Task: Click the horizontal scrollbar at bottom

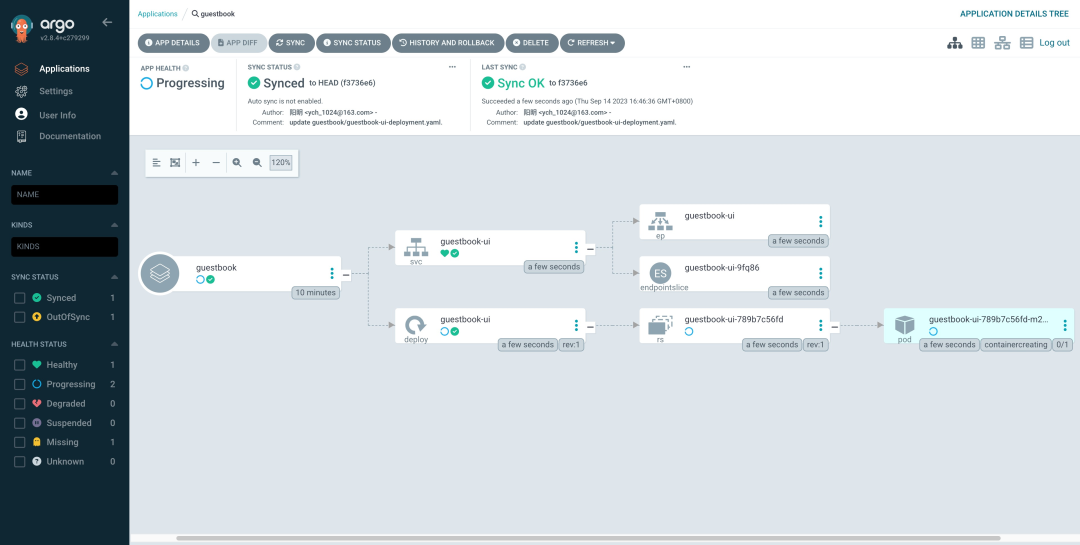Action: point(588,538)
